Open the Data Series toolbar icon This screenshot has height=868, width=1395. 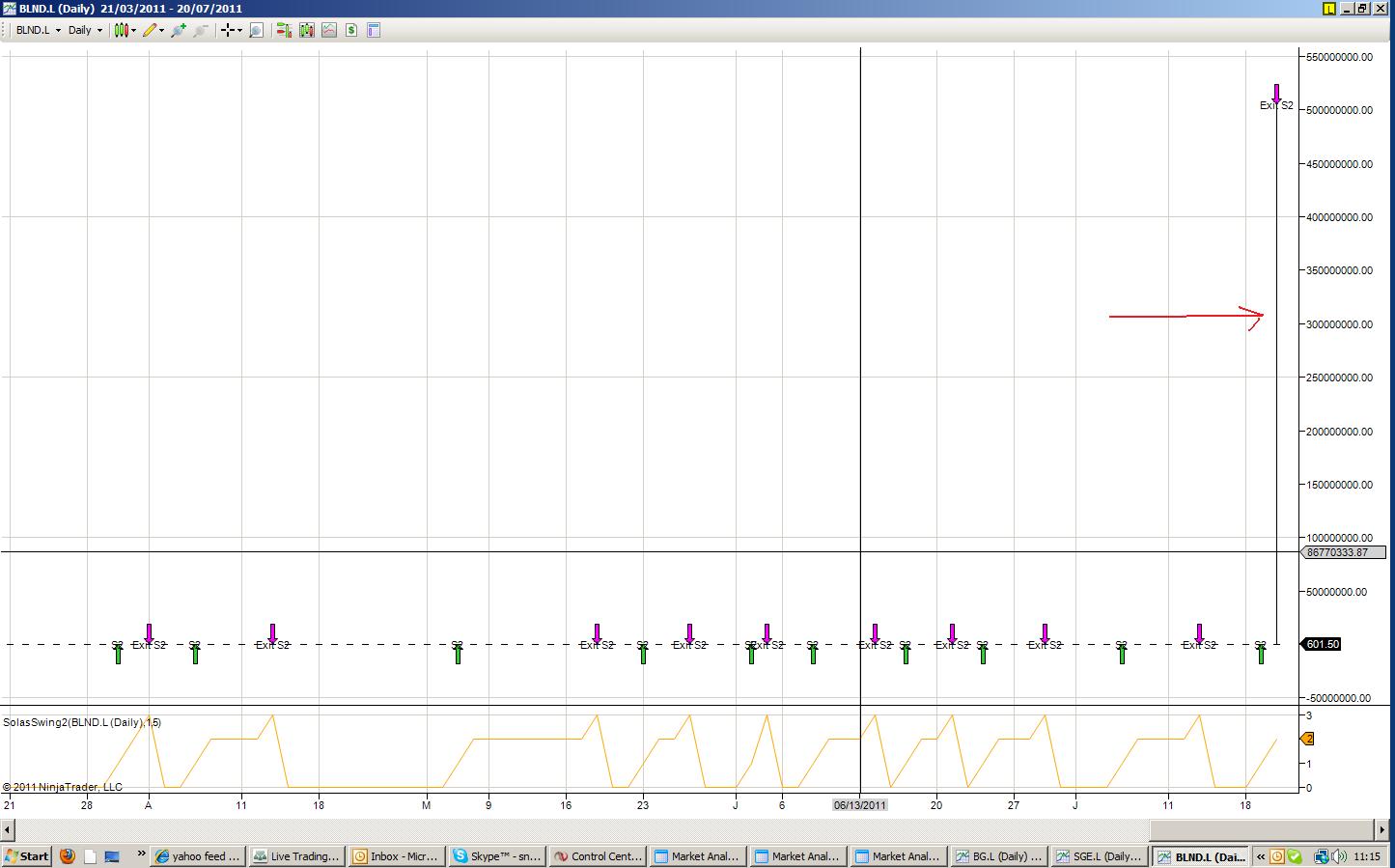click(x=307, y=30)
